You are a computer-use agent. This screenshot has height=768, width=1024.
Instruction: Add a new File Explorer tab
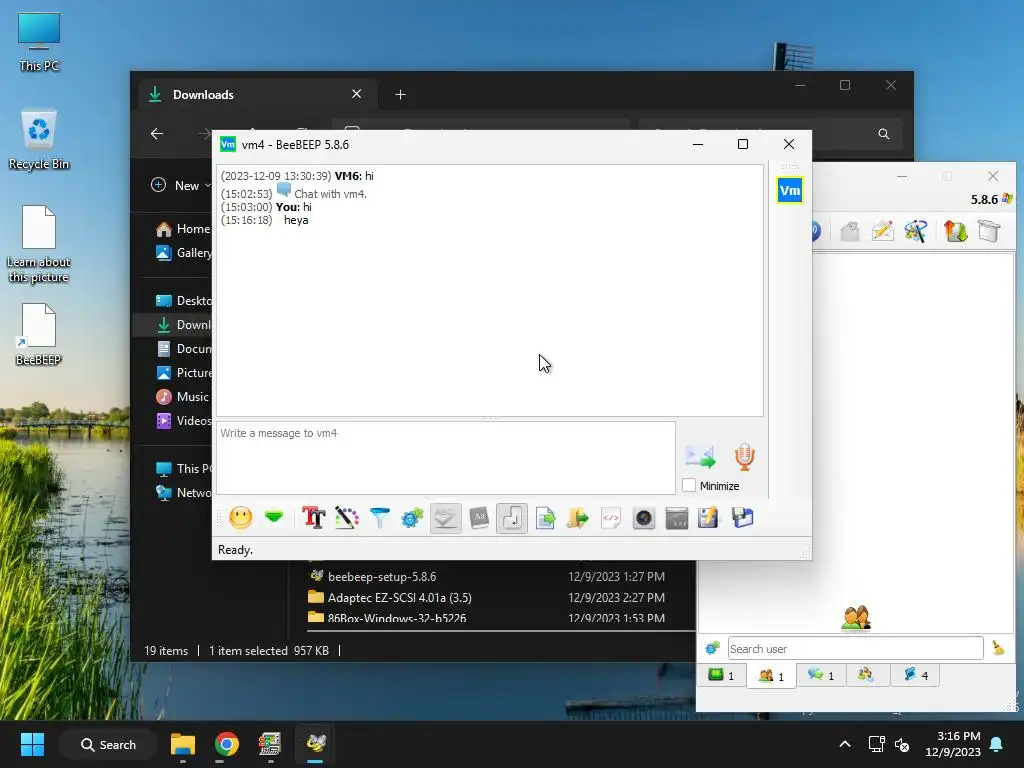tap(400, 95)
